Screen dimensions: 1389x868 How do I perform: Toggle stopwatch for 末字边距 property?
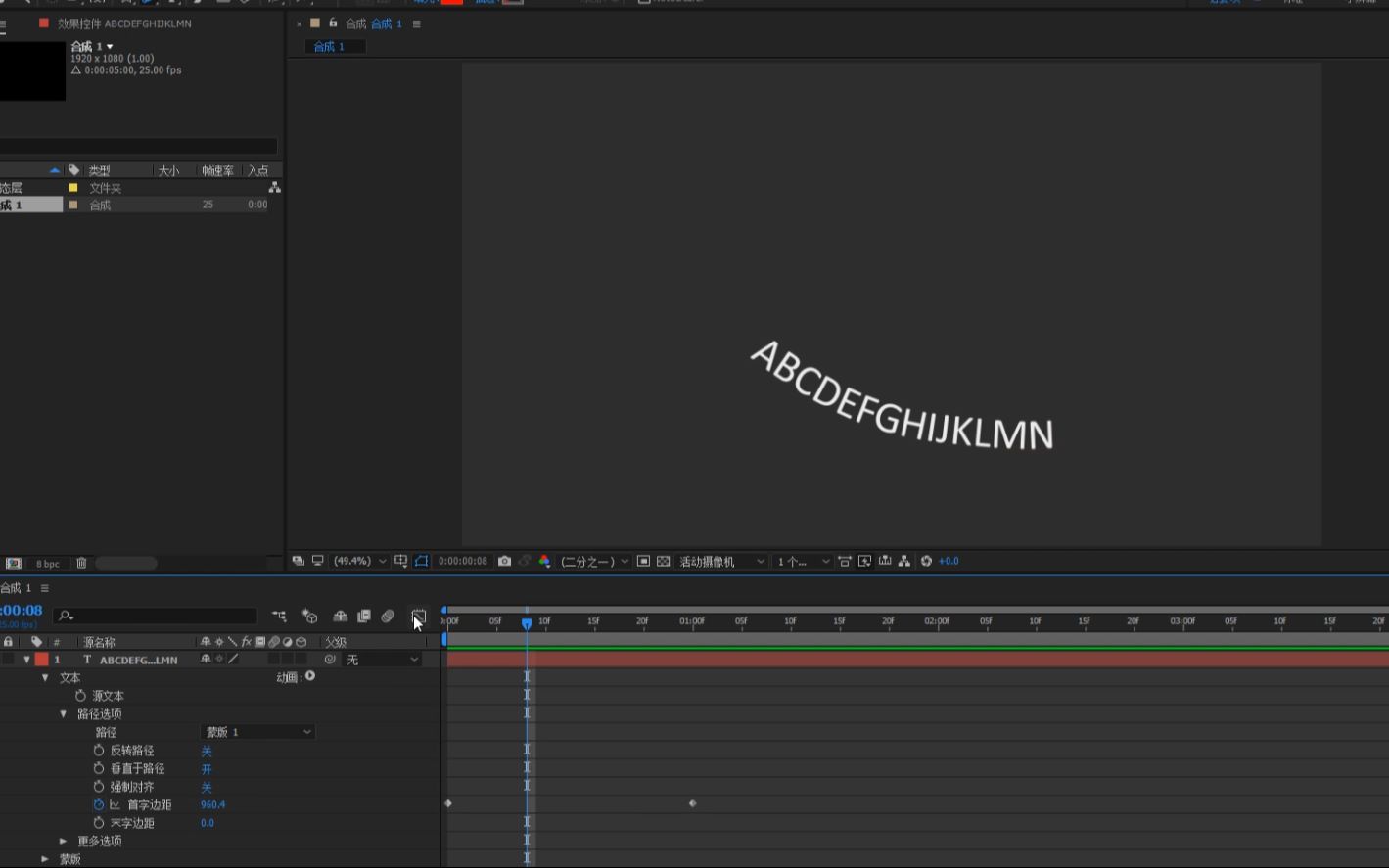point(98,823)
